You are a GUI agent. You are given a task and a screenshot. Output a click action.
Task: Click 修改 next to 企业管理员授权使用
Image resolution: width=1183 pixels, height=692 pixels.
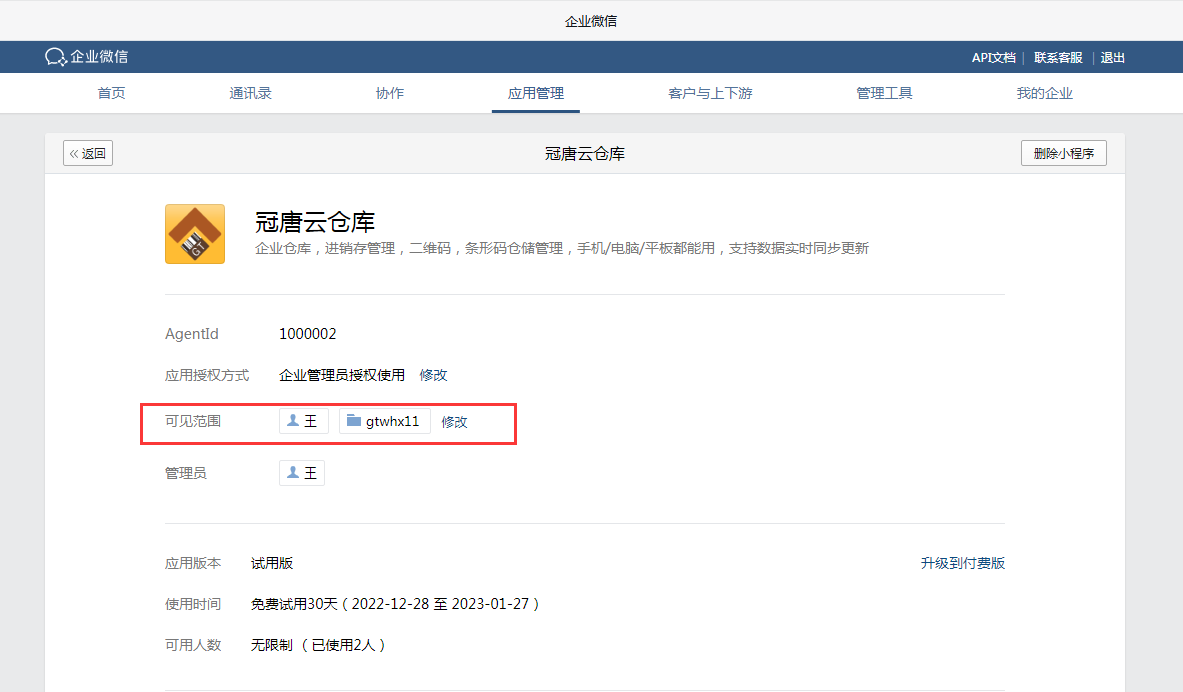pos(433,375)
